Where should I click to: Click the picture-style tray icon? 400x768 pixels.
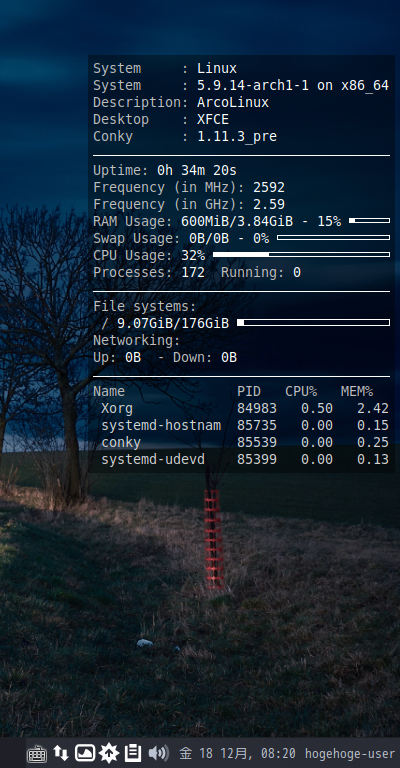click(x=85, y=753)
